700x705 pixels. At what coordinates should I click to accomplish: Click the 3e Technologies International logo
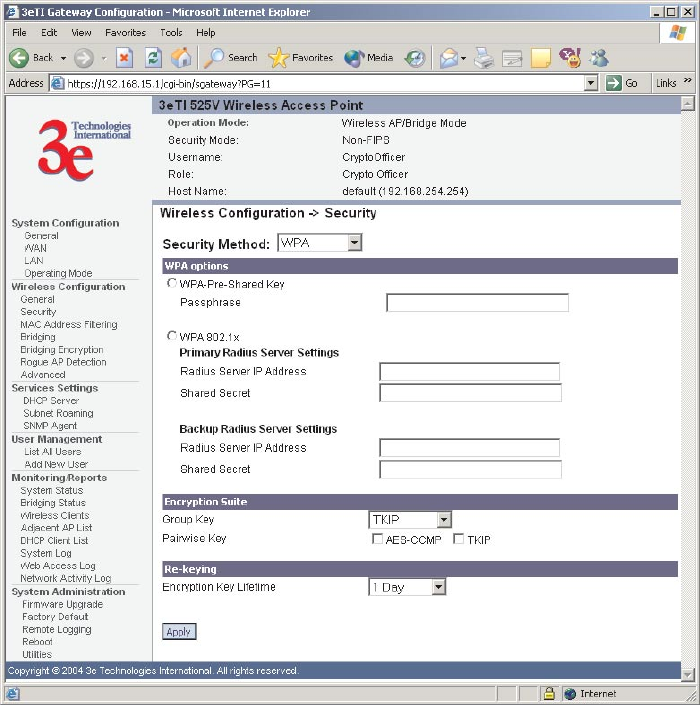coord(85,149)
